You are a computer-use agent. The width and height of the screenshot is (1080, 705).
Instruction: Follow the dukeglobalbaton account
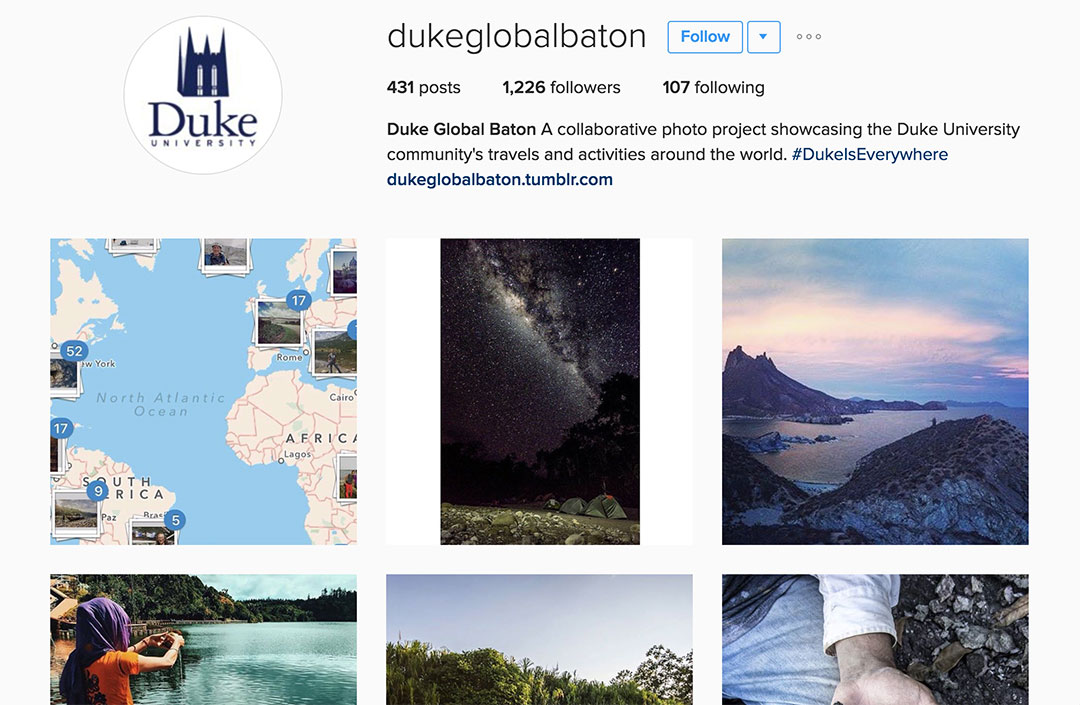[705, 36]
